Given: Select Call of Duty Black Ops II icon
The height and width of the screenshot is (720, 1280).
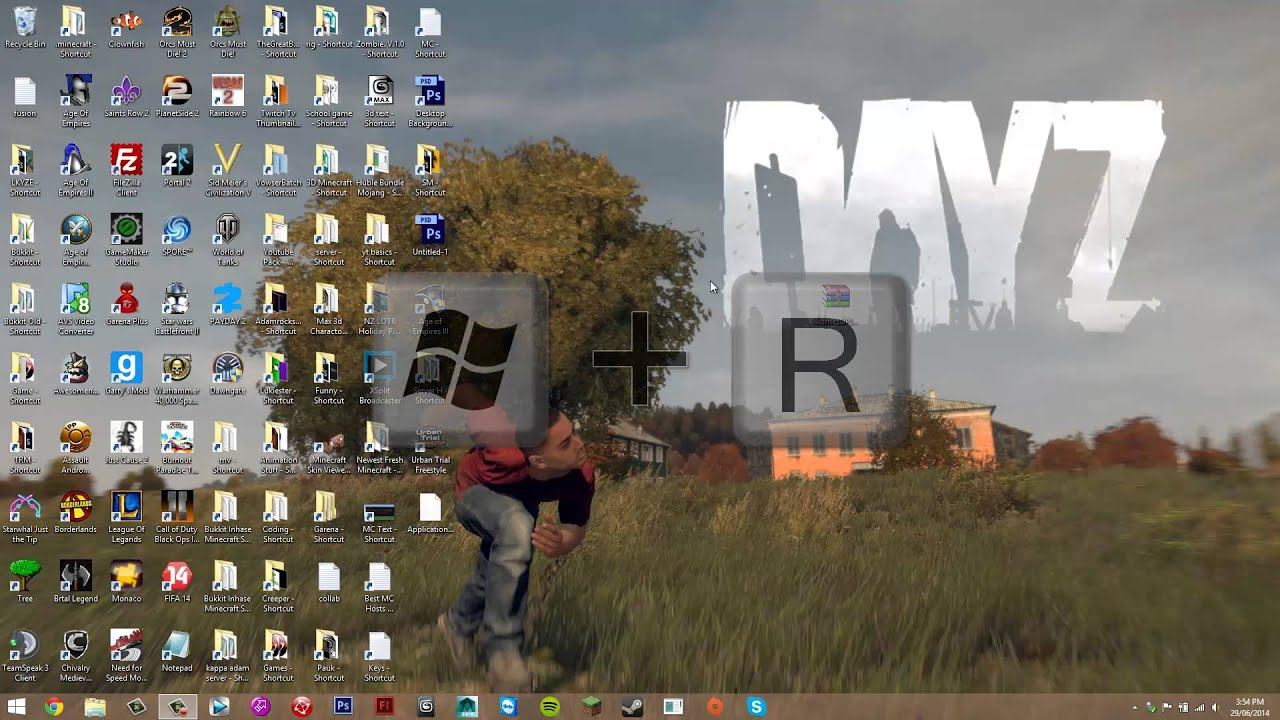Looking at the screenshot, I should 177,517.
